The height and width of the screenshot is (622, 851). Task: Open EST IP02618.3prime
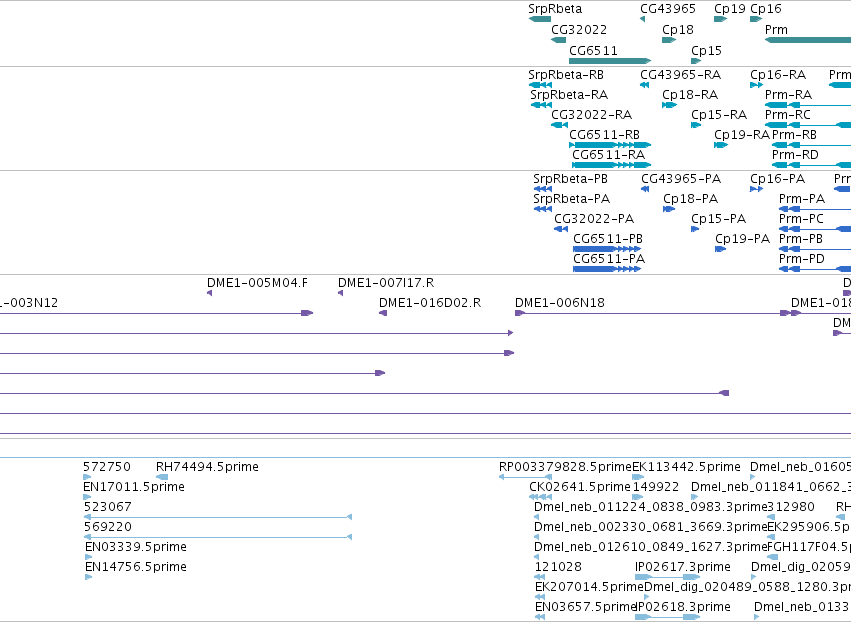coord(683,608)
